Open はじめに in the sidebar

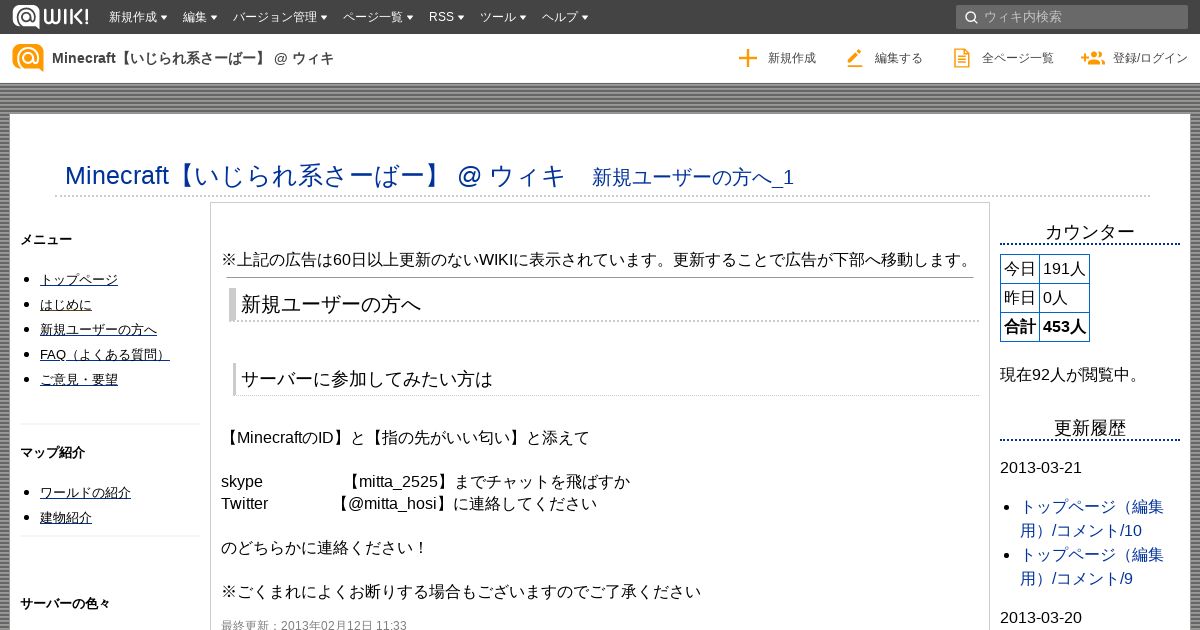tap(66, 304)
